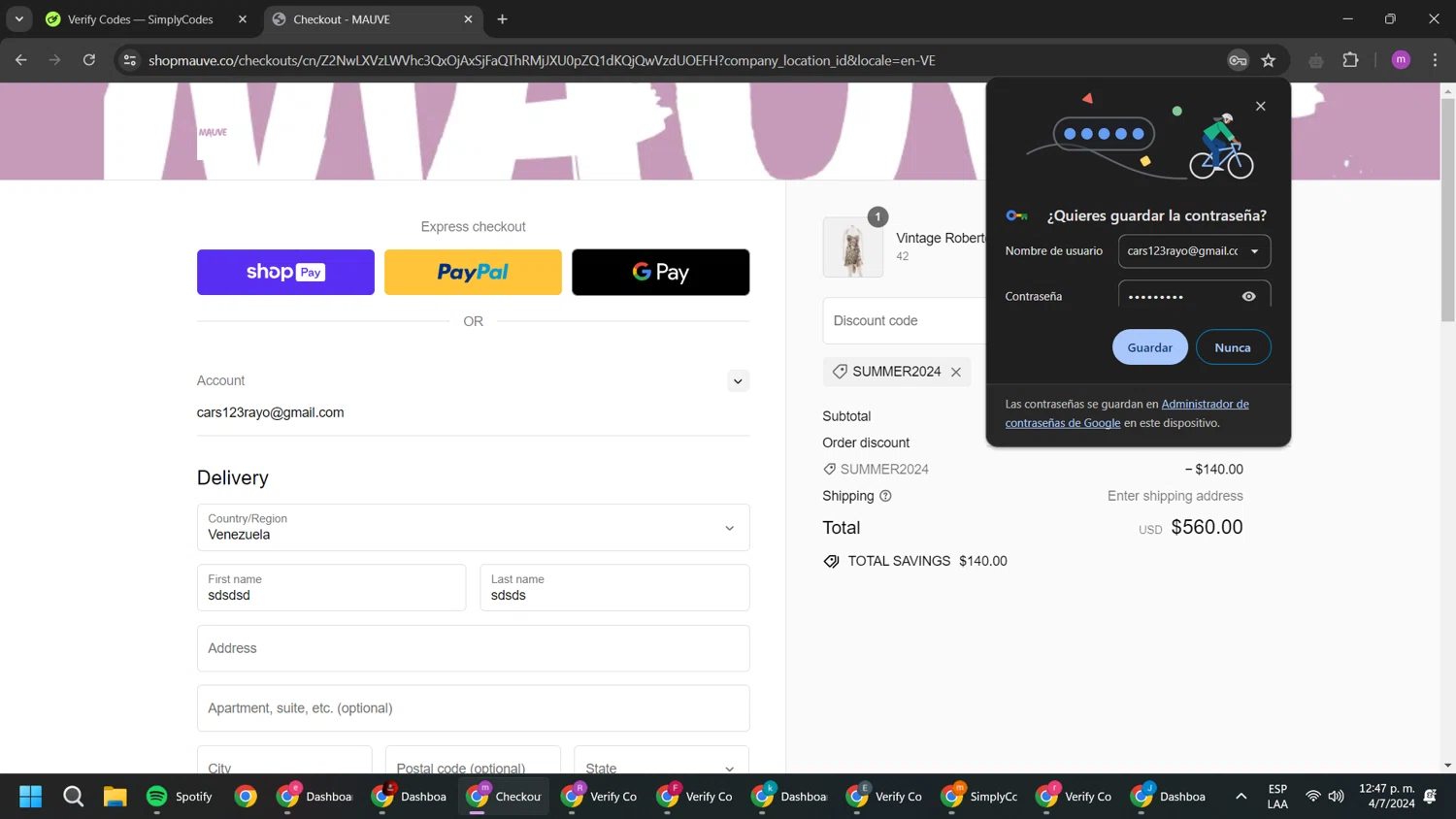1456x819 pixels.
Task: Open File Explorer from the taskbar
Action: pyautogui.click(x=116, y=797)
